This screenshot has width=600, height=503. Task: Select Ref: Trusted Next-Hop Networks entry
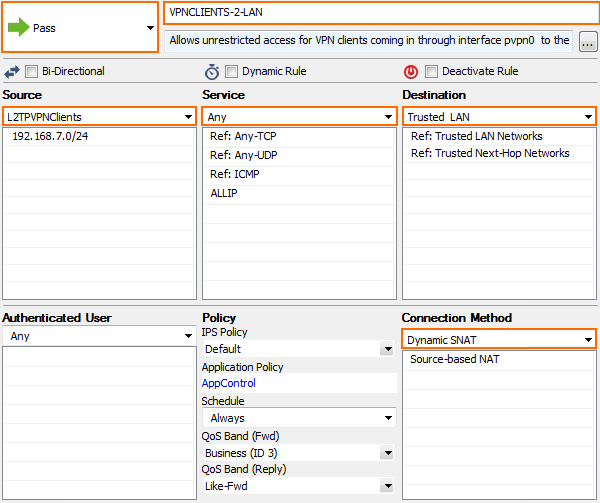click(x=490, y=153)
